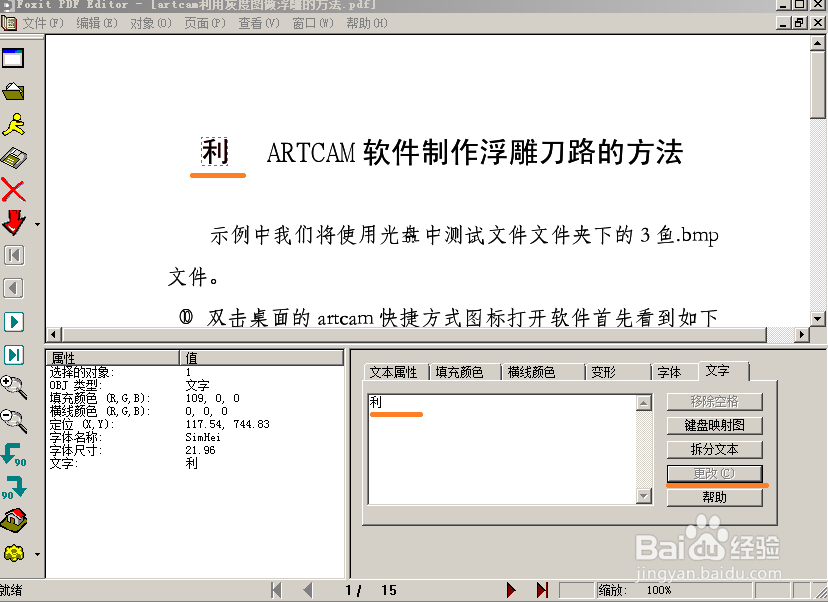
Task: Click fill color value 109, 0, 0
Action: pos(212,398)
